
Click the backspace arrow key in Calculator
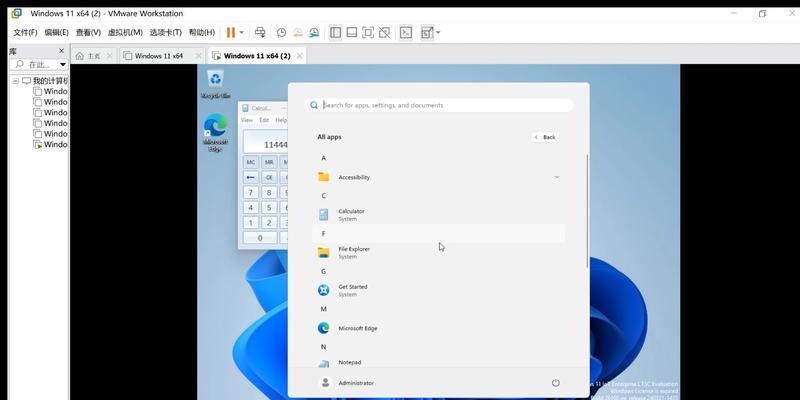tap(251, 177)
